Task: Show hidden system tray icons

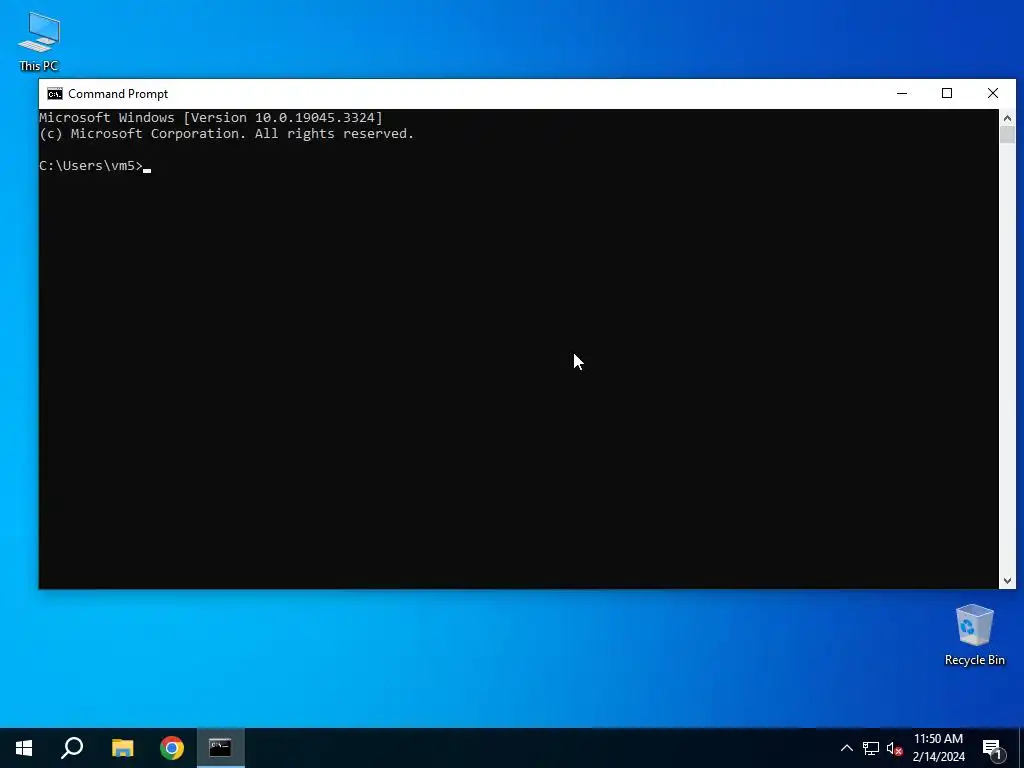Action: 846,748
